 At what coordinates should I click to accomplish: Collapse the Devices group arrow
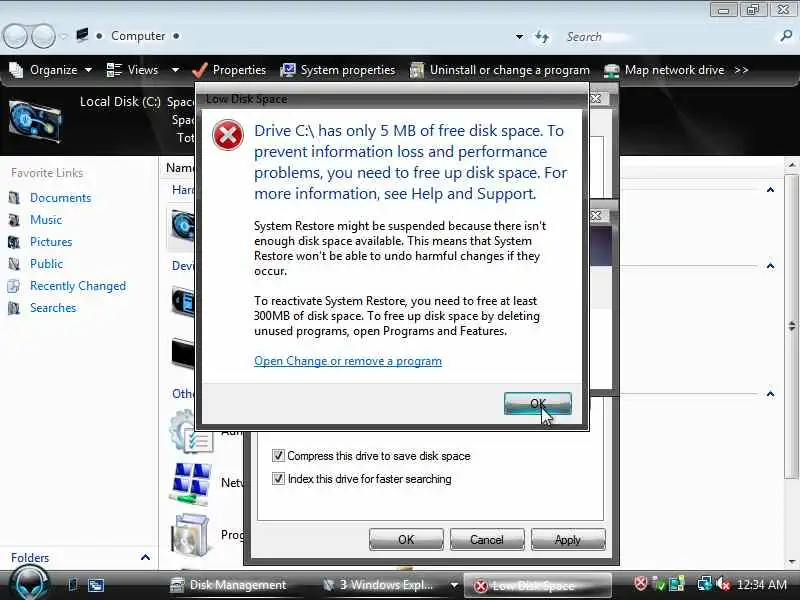tap(770, 266)
